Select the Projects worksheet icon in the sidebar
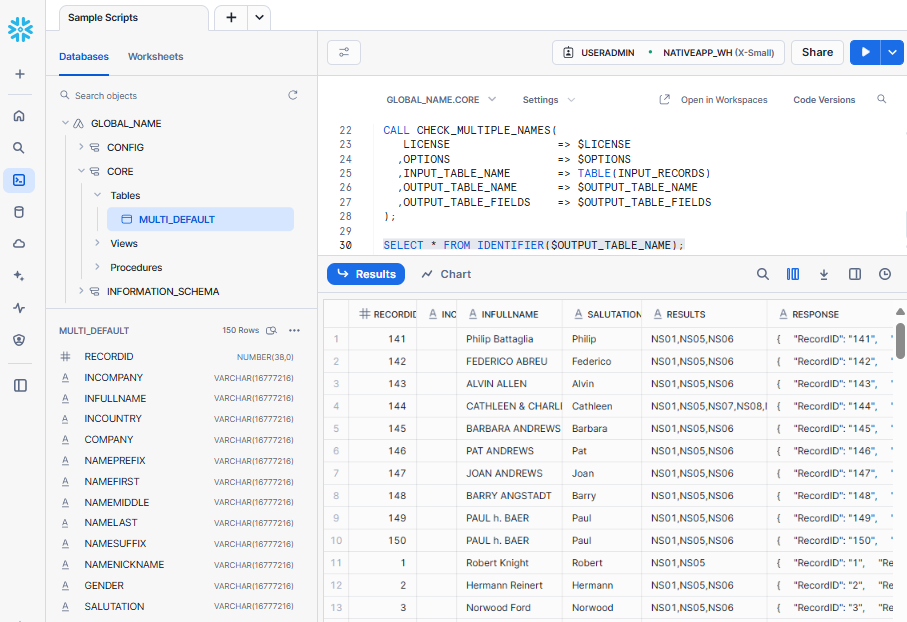Screen dimensions: 907x622 coord(19,181)
